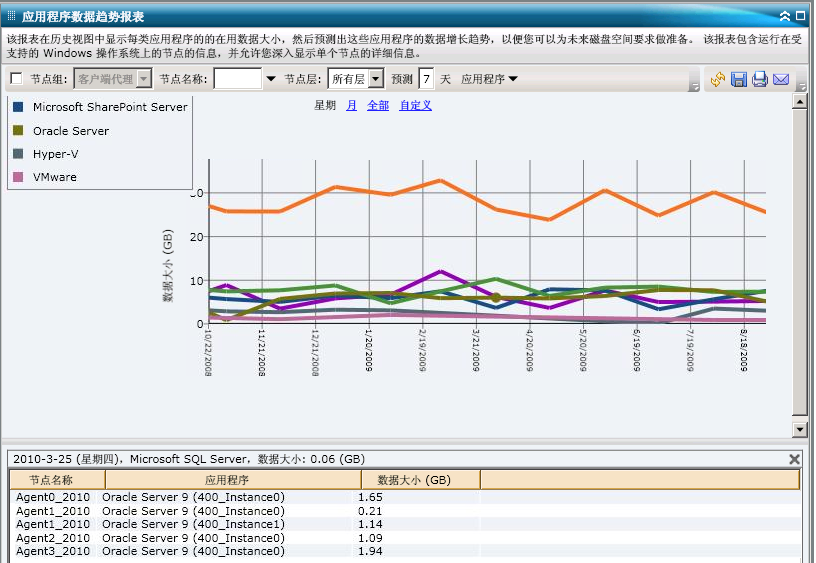The width and height of the screenshot is (816, 563).
Task: Click the 预测 days input field
Action: pos(426,79)
